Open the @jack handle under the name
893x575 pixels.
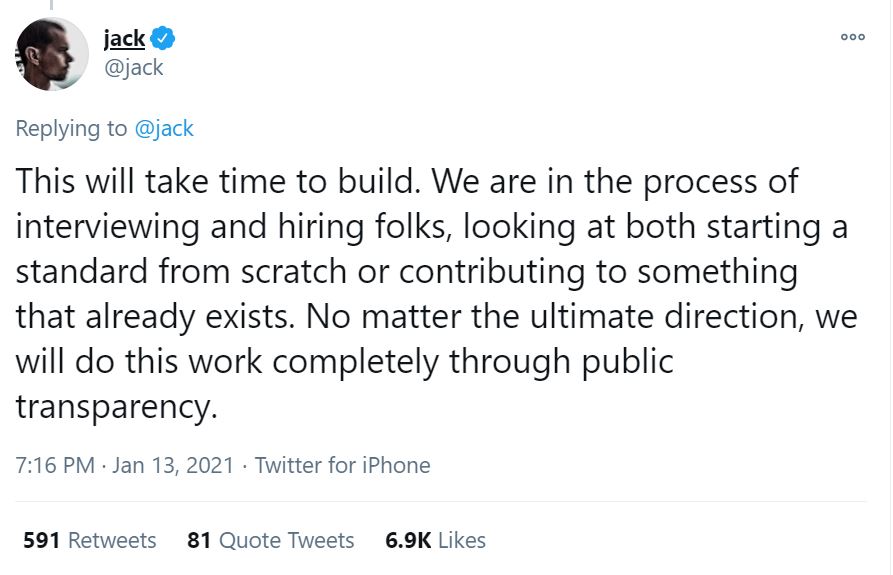(133, 68)
